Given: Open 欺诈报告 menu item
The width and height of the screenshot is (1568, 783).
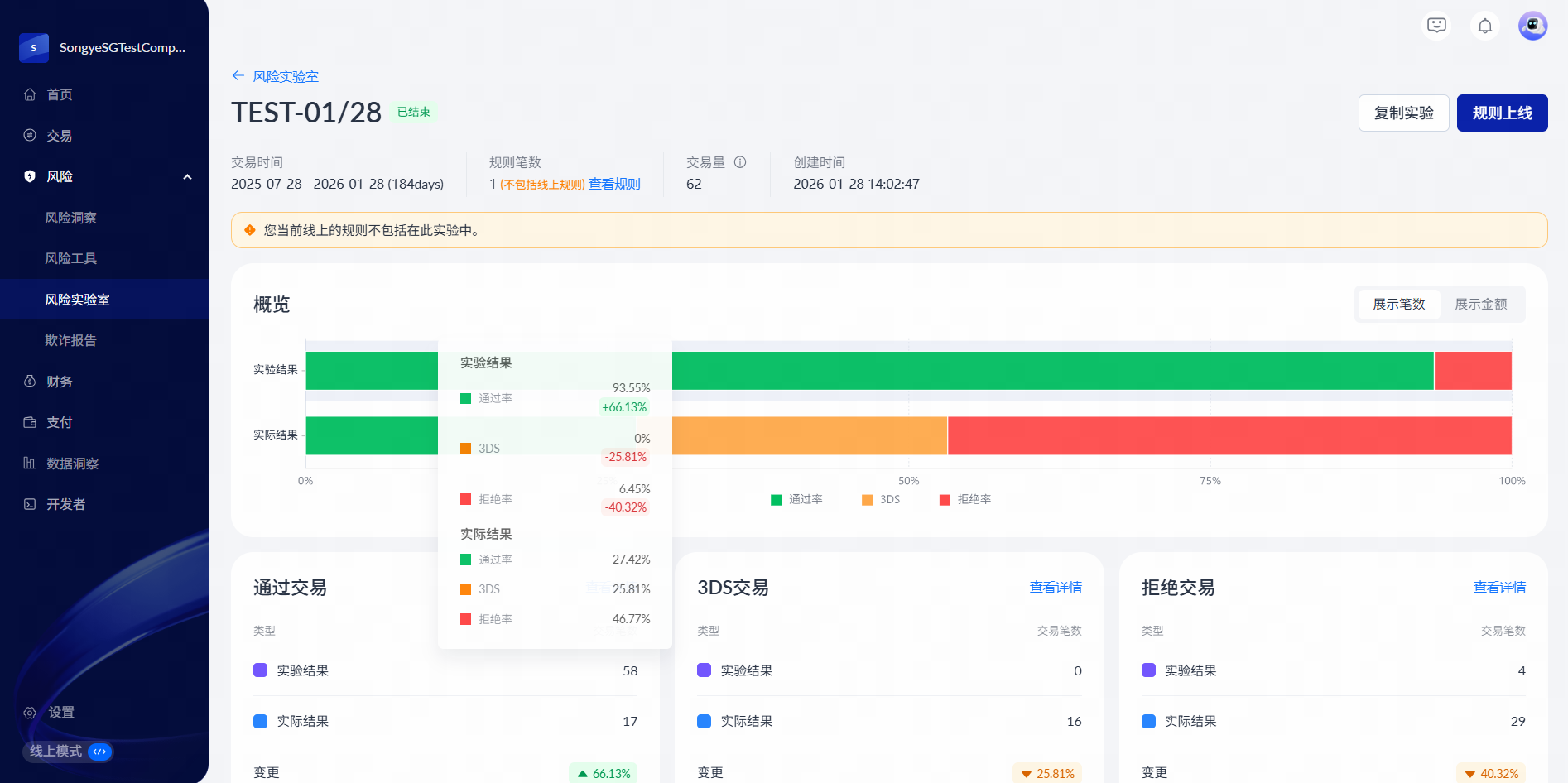Looking at the screenshot, I should coord(71,340).
